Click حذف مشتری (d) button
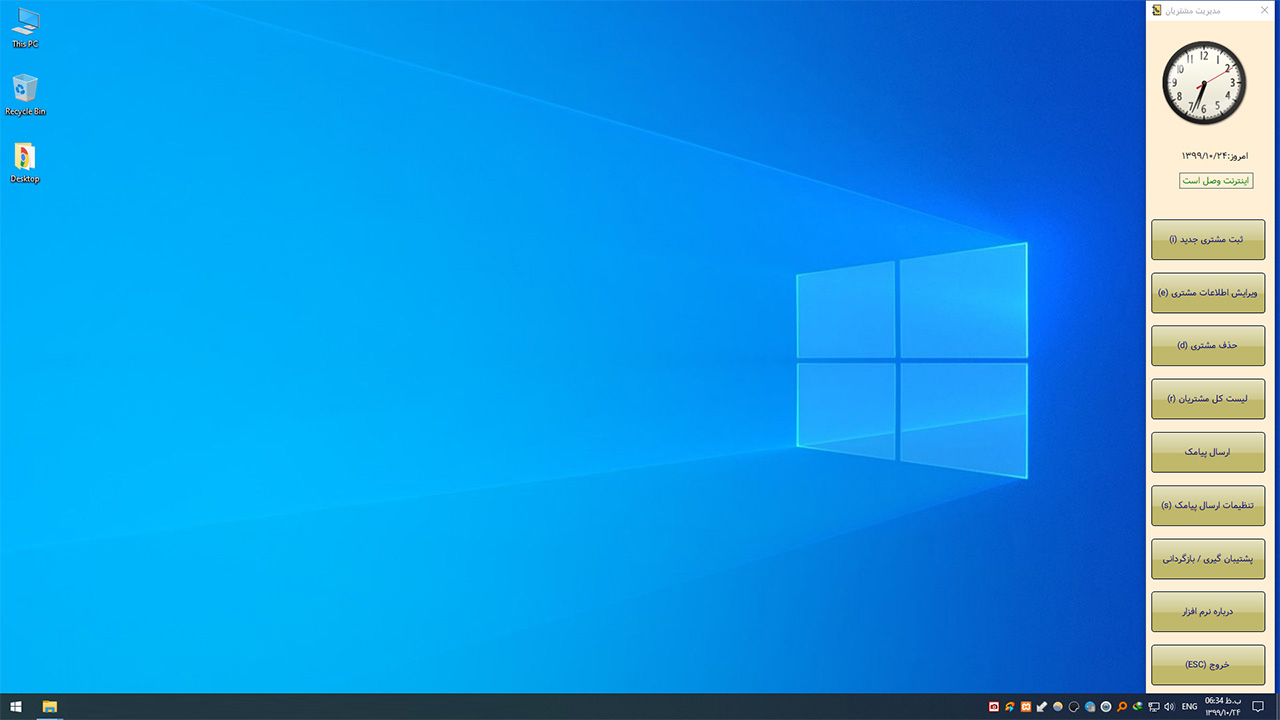The image size is (1280, 720). pyautogui.click(x=1208, y=346)
